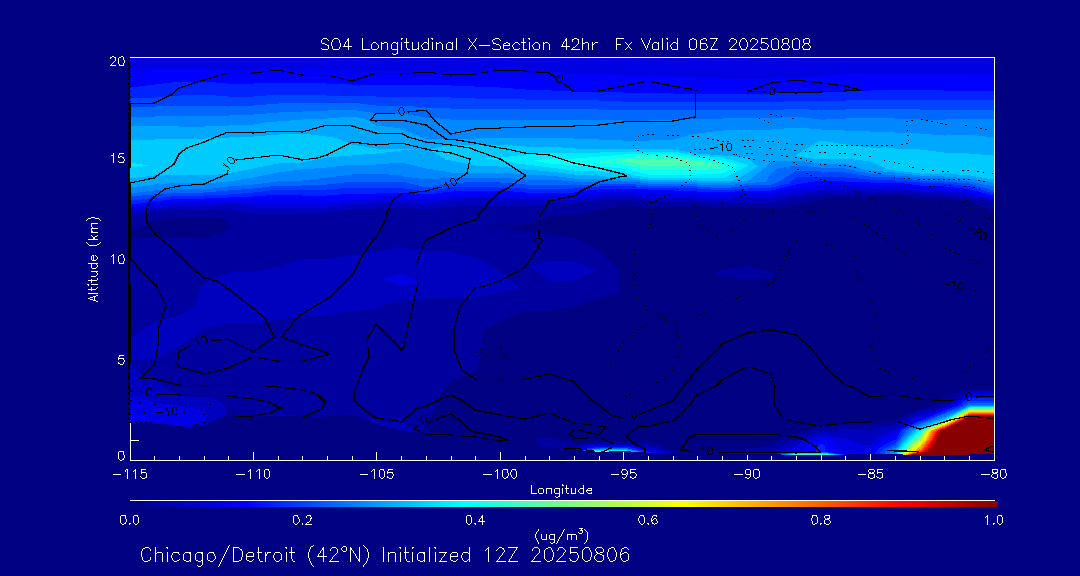This screenshot has height=576, width=1080.
Task: Click the colorbar value '1.0'
Action: tap(994, 520)
